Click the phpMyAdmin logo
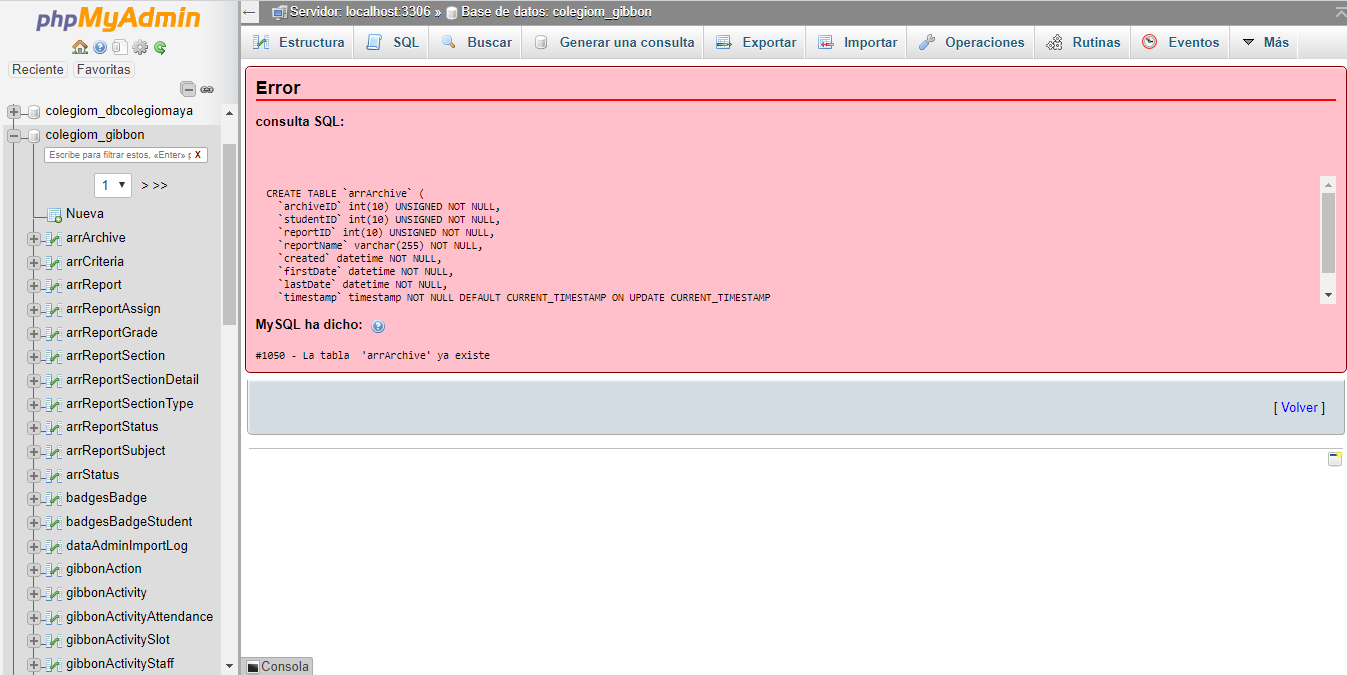Image resolution: width=1347 pixels, height=675 pixels. [x=118, y=19]
